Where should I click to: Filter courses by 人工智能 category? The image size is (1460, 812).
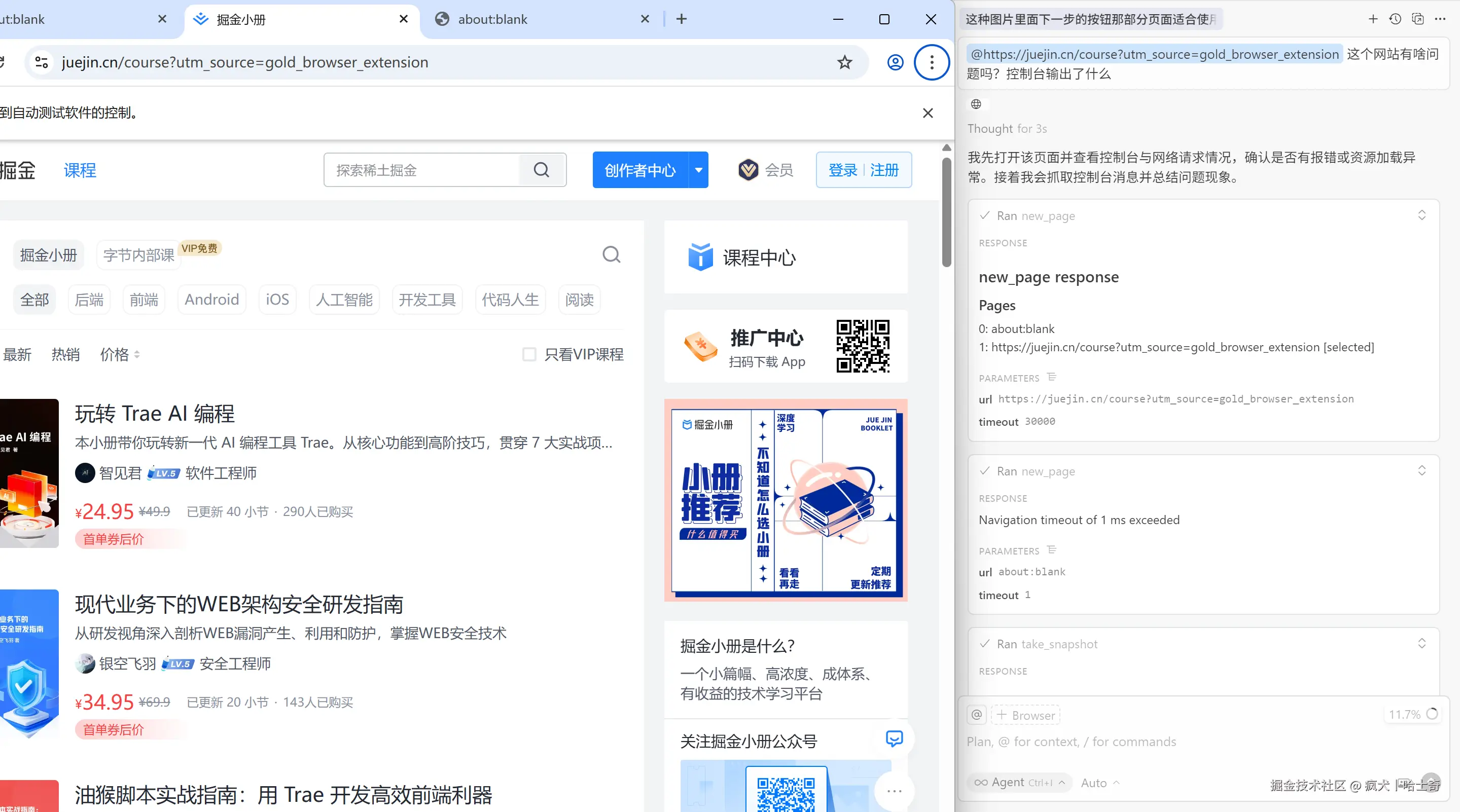(x=343, y=300)
